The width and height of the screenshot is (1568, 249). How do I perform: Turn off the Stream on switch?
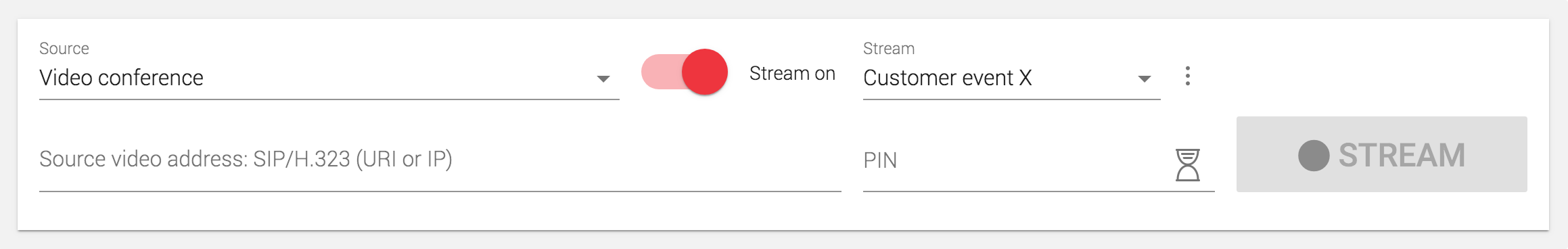tap(684, 72)
